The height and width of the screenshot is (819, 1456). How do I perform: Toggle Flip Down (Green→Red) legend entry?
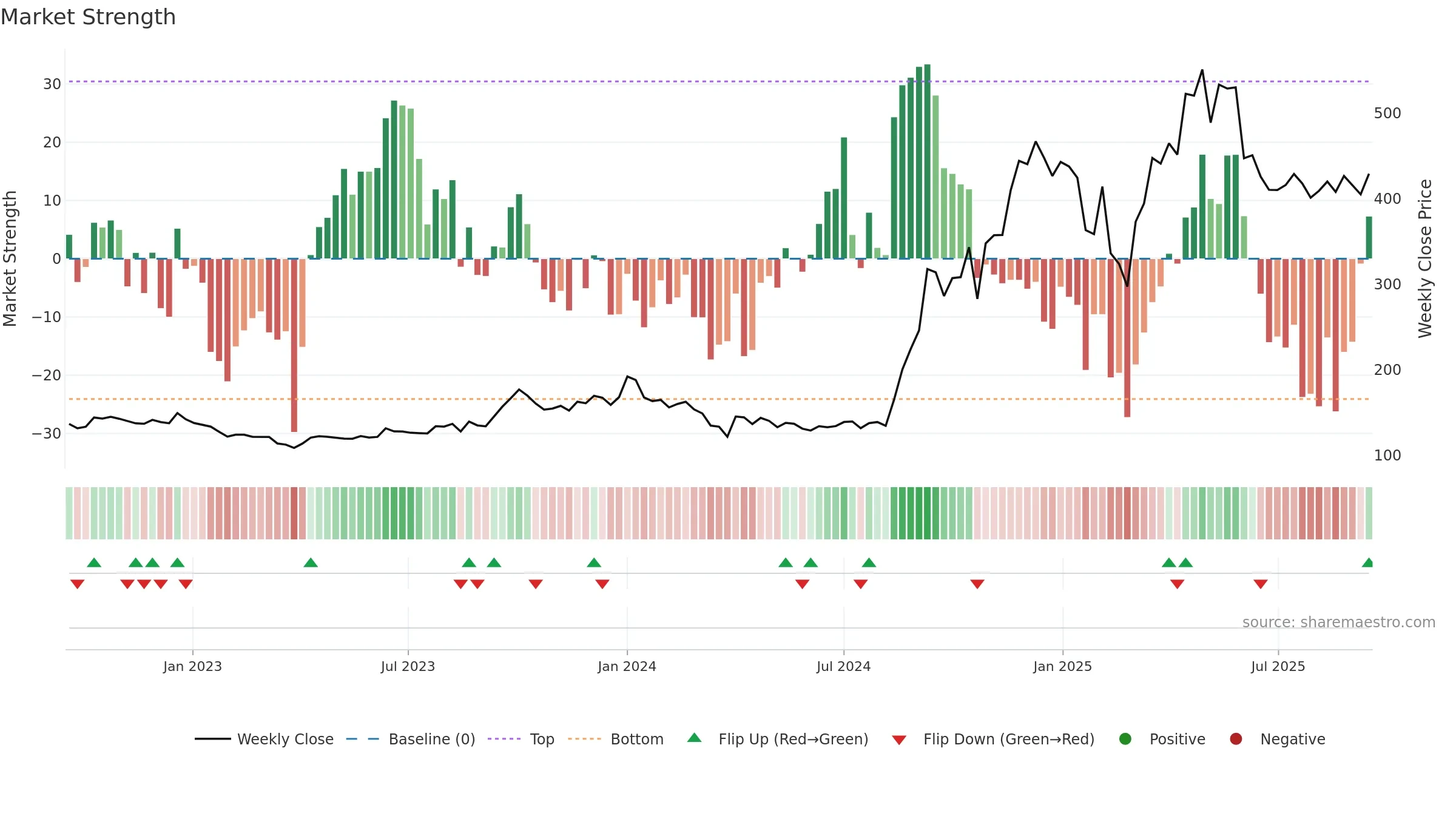[x=993, y=739]
